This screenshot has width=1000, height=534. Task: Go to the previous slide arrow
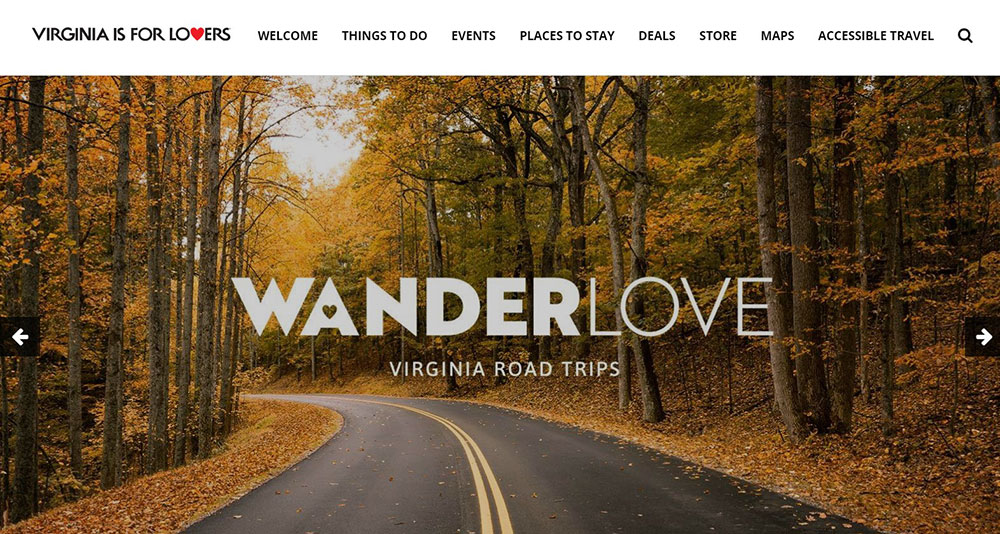(x=20, y=337)
